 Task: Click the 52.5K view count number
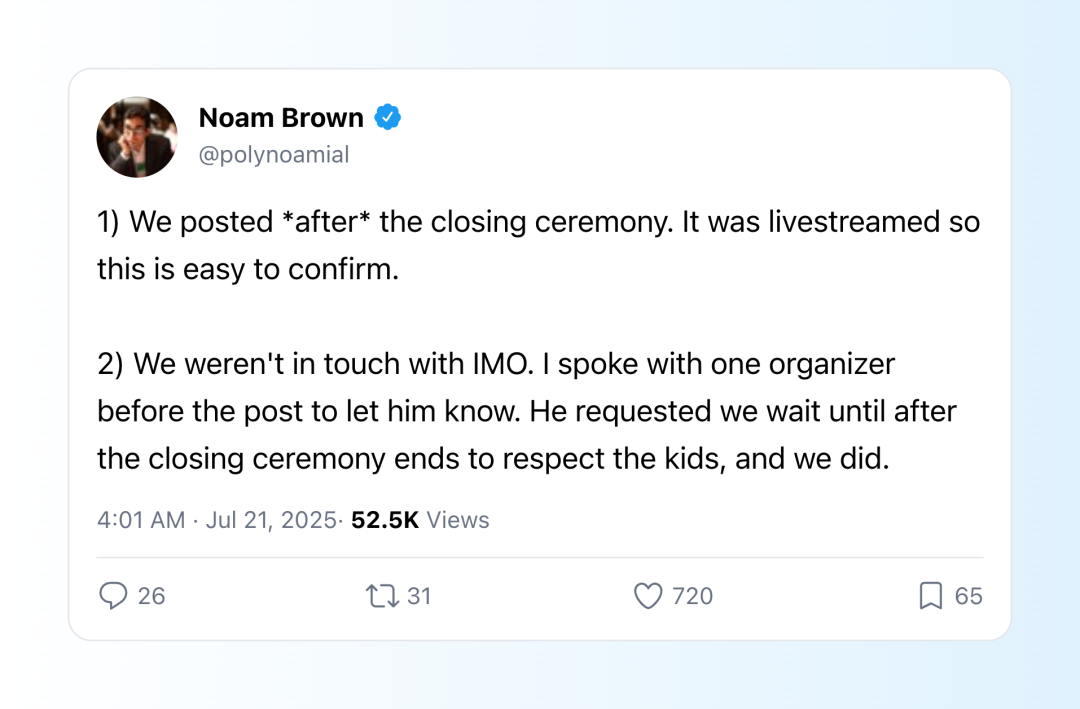point(385,520)
